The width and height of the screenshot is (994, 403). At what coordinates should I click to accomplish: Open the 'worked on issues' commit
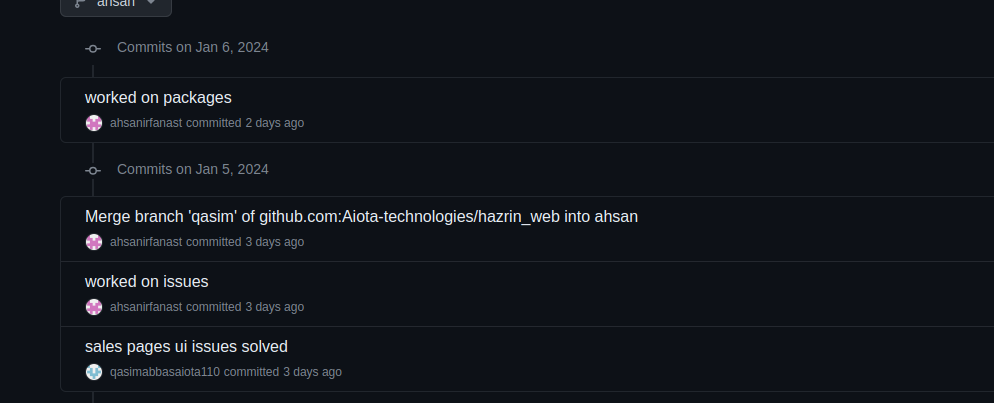click(146, 282)
